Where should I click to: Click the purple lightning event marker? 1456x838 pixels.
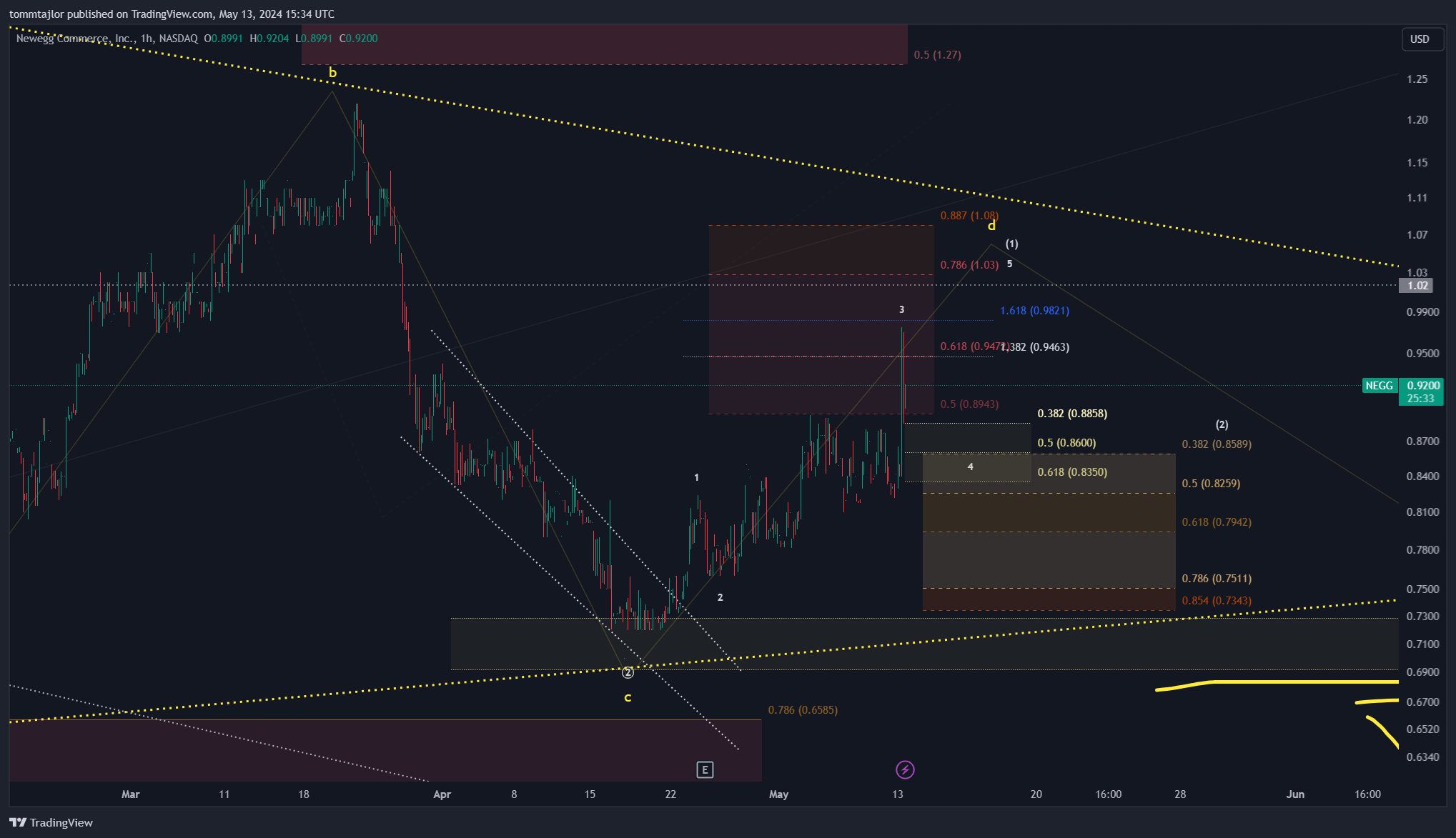tap(905, 769)
